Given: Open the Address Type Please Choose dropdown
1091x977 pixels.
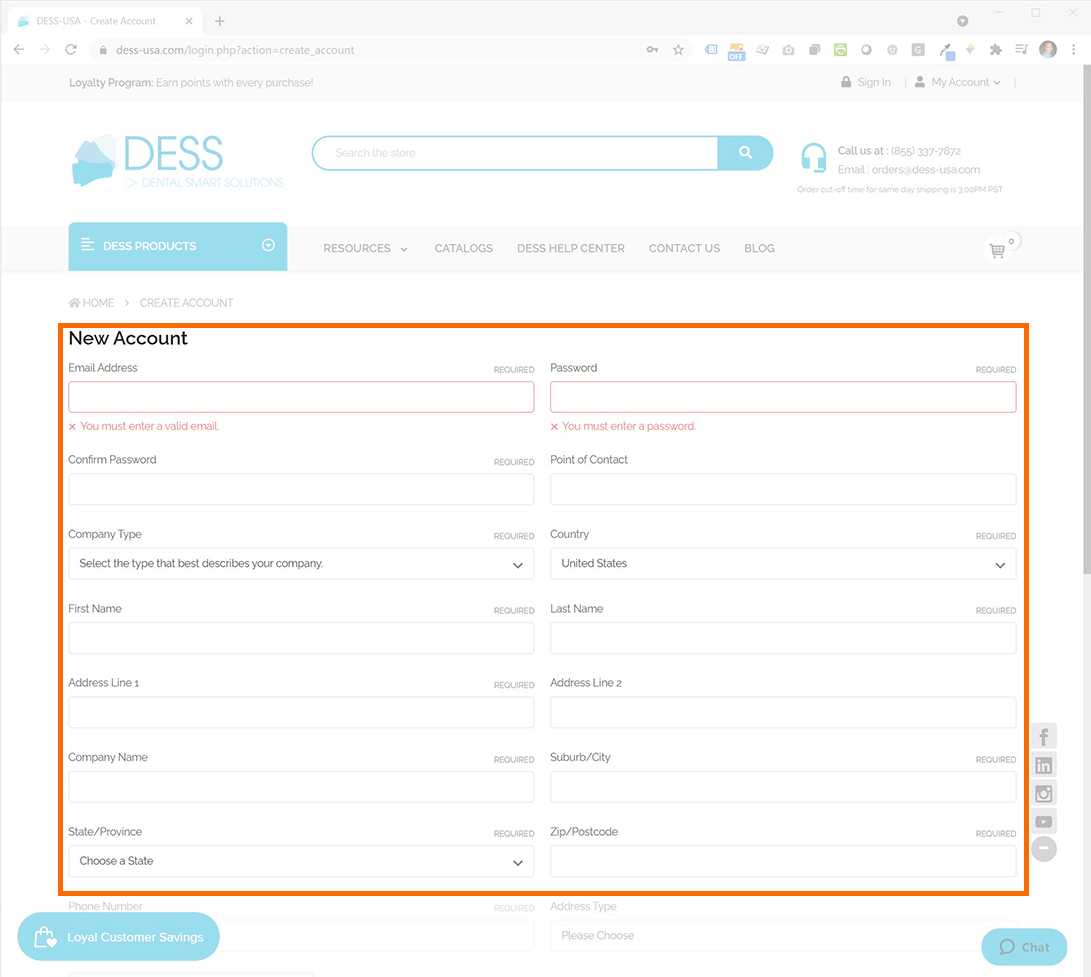Looking at the screenshot, I should tap(783, 936).
